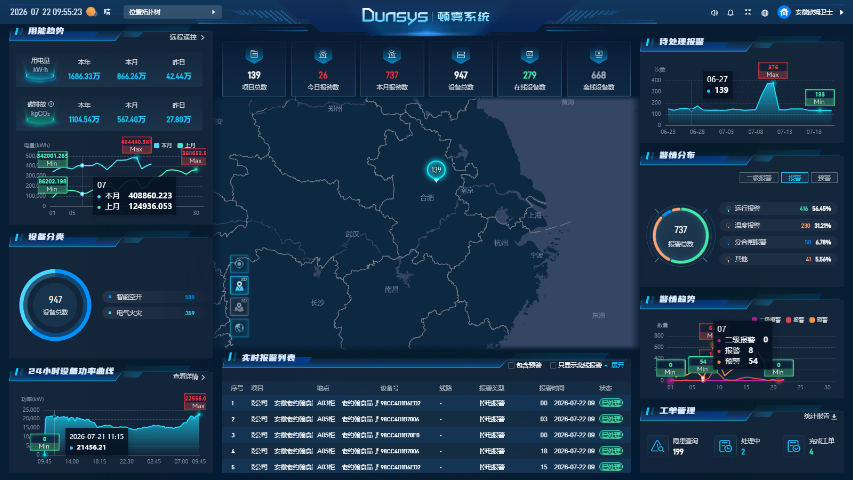Select the first tab in alarm distribution panel
Viewport: 853px width, 480px height.
(x=759, y=177)
